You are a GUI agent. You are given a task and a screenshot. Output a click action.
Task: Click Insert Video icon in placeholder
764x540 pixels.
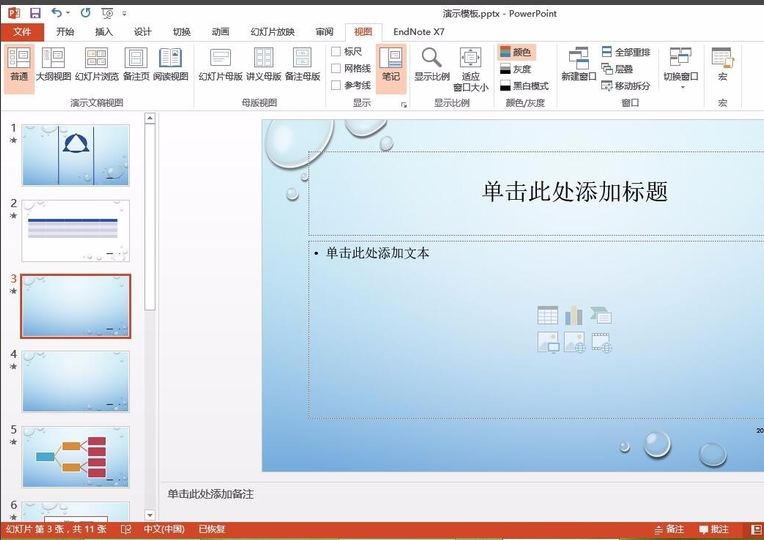(x=602, y=342)
